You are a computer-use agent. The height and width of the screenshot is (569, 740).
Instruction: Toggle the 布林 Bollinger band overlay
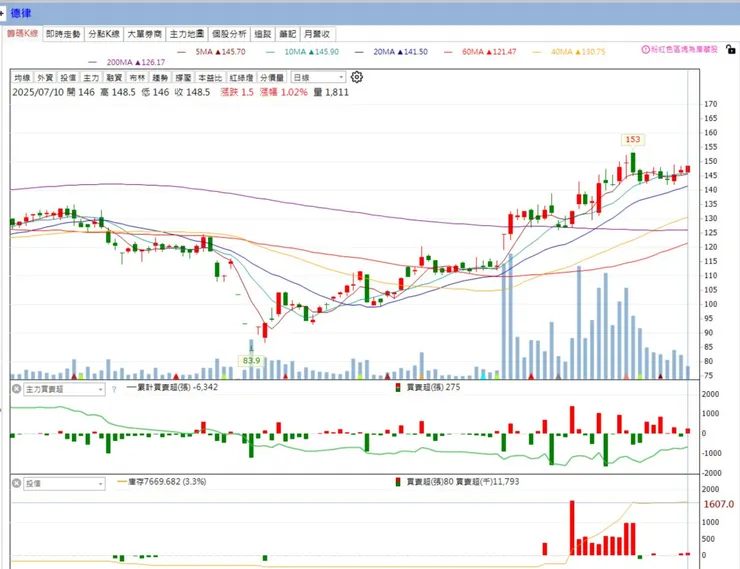point(137,77)
